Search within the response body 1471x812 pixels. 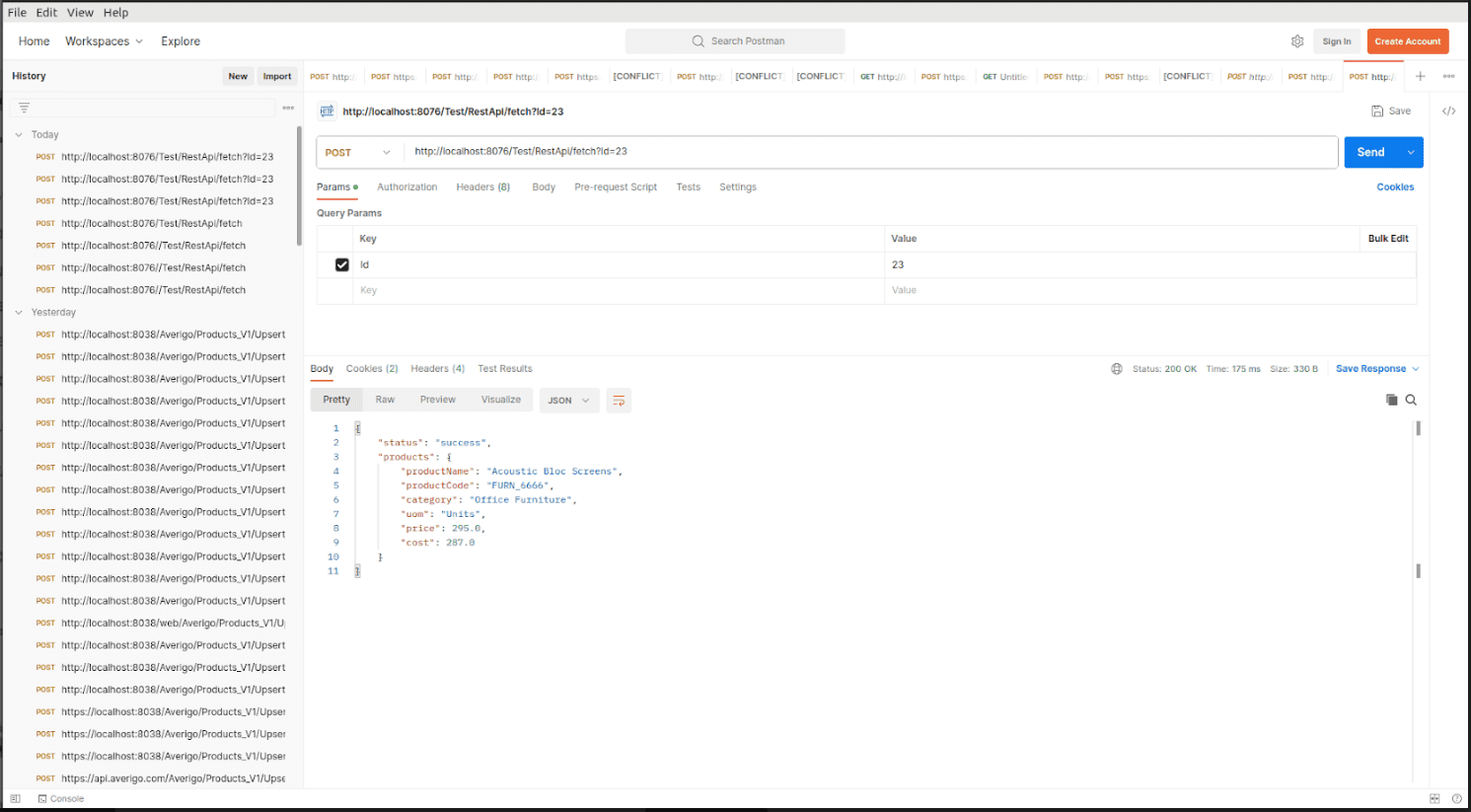tap(1411, 400)
